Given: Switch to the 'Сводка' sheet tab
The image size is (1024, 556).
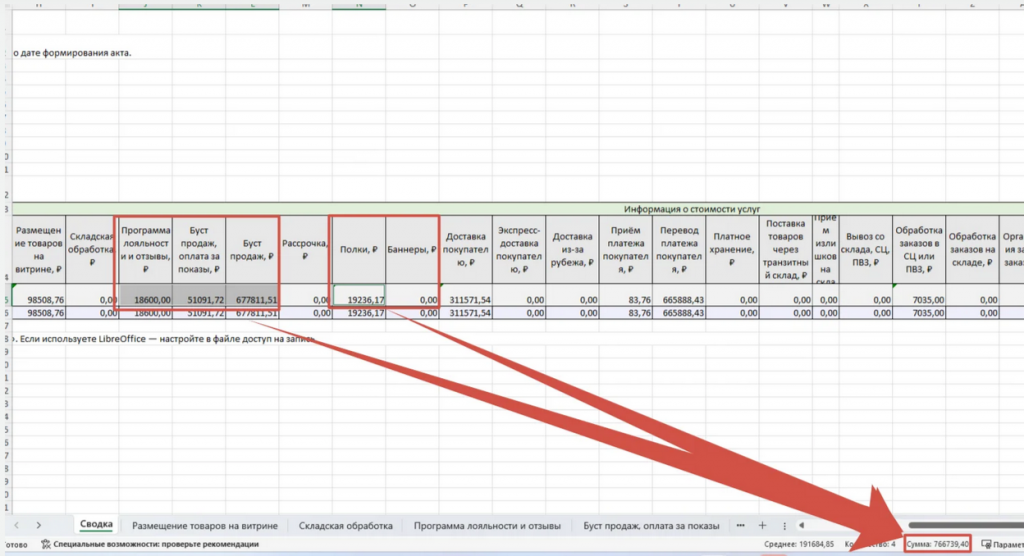Looking at the screenshot, I should tap(96, 525).
